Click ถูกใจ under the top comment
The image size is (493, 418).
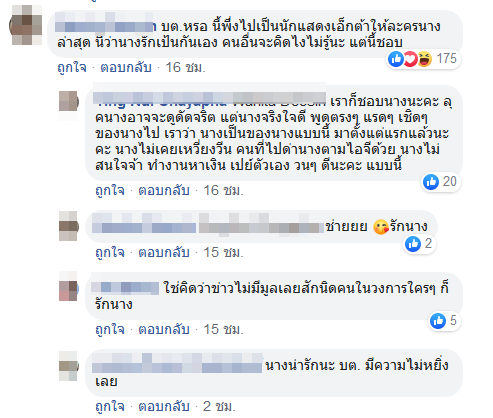pyautogui.click(x=72, y=67)
